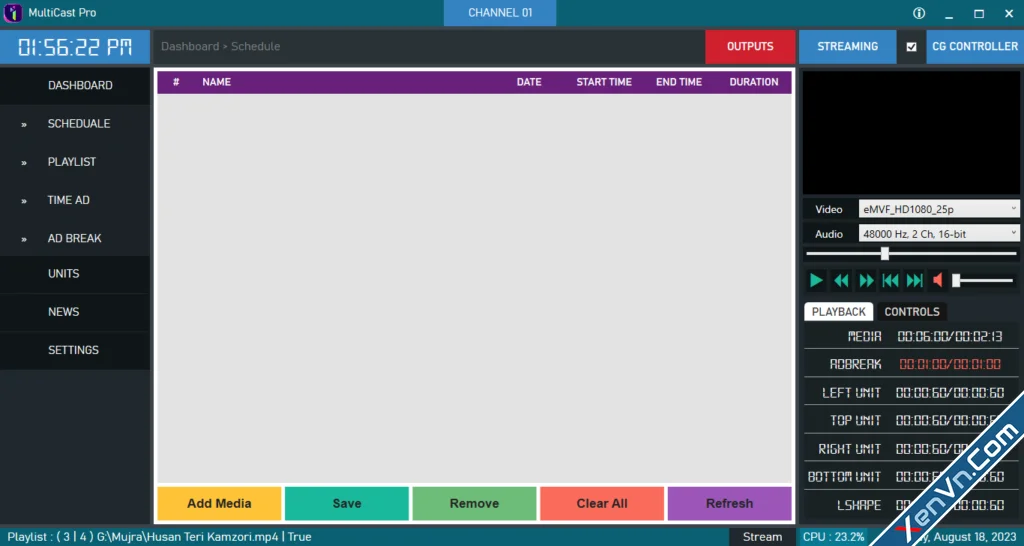Click the MEDIA timecode readout
Viewport: 1024px width, 546px height.
coord(950,337)
